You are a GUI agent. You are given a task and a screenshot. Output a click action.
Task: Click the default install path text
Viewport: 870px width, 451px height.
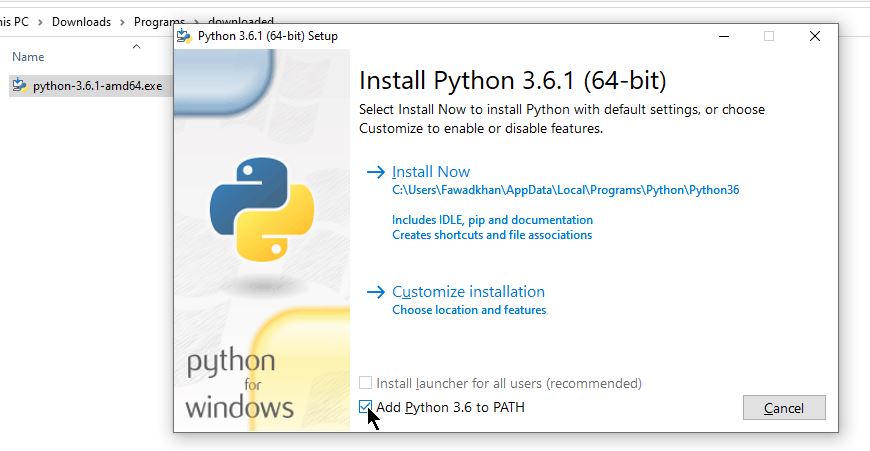(565, 190)
